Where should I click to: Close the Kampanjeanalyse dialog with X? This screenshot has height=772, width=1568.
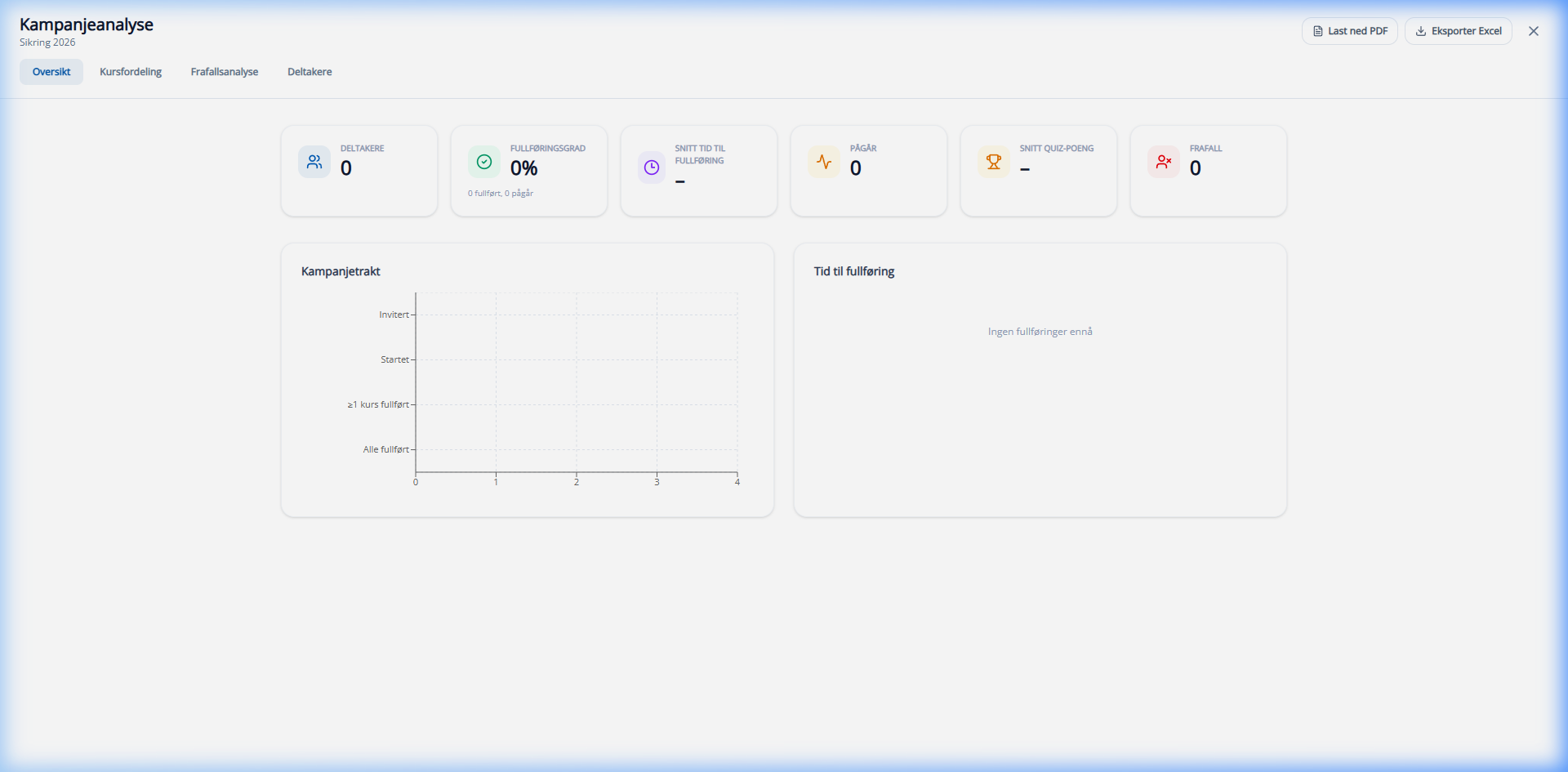pos(1534,30)
